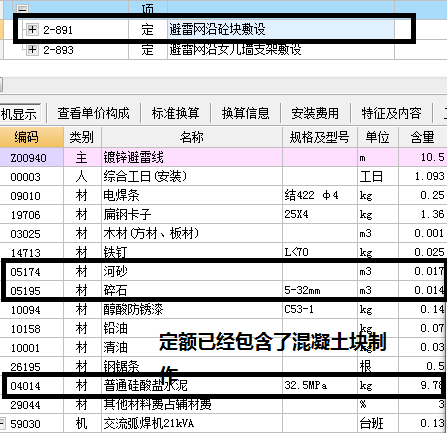Select the 铅油 name cell
The height and width of the screenshot is (433, 447).
192,328
